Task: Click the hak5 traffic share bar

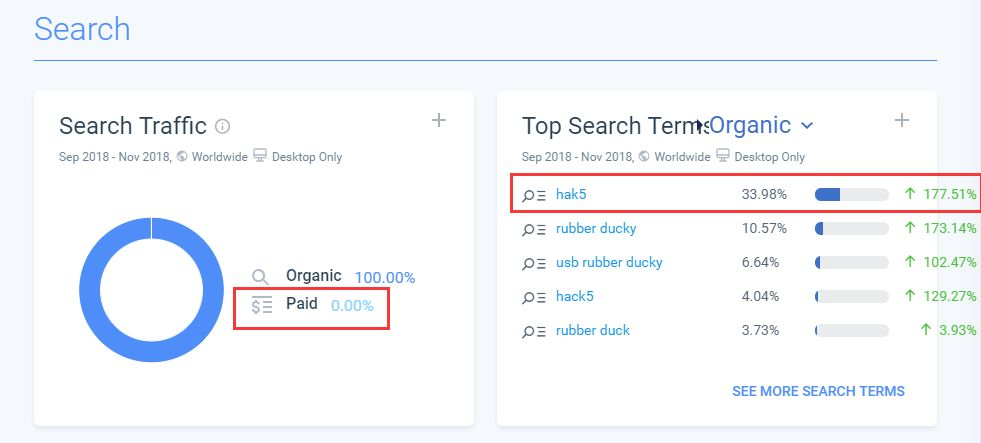Action: [x=851, y=195]
